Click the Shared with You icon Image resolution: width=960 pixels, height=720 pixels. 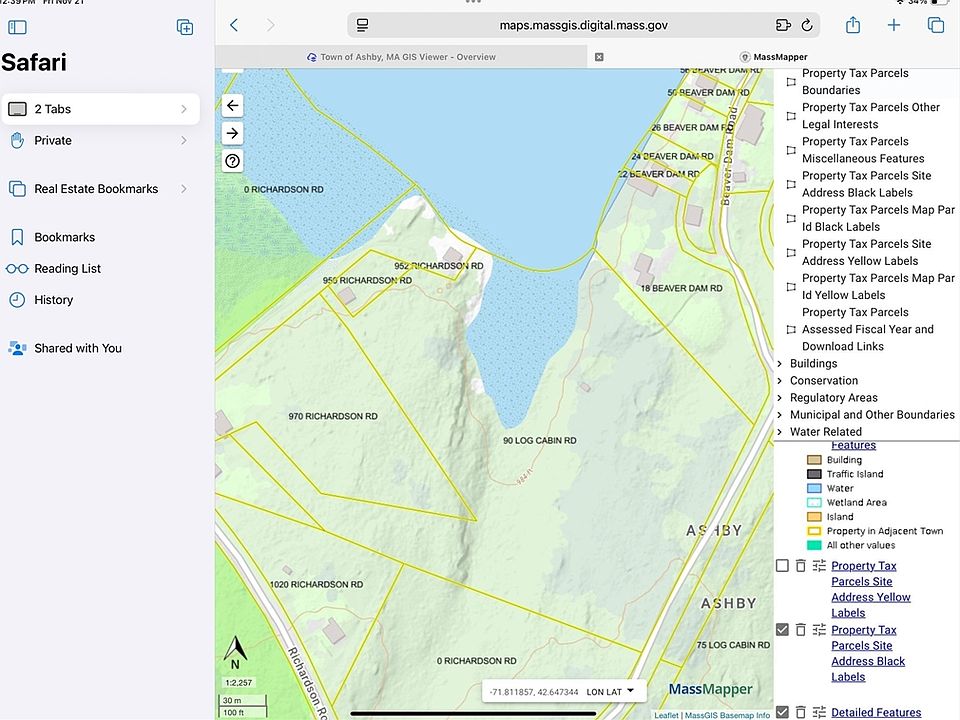[17, 348]
